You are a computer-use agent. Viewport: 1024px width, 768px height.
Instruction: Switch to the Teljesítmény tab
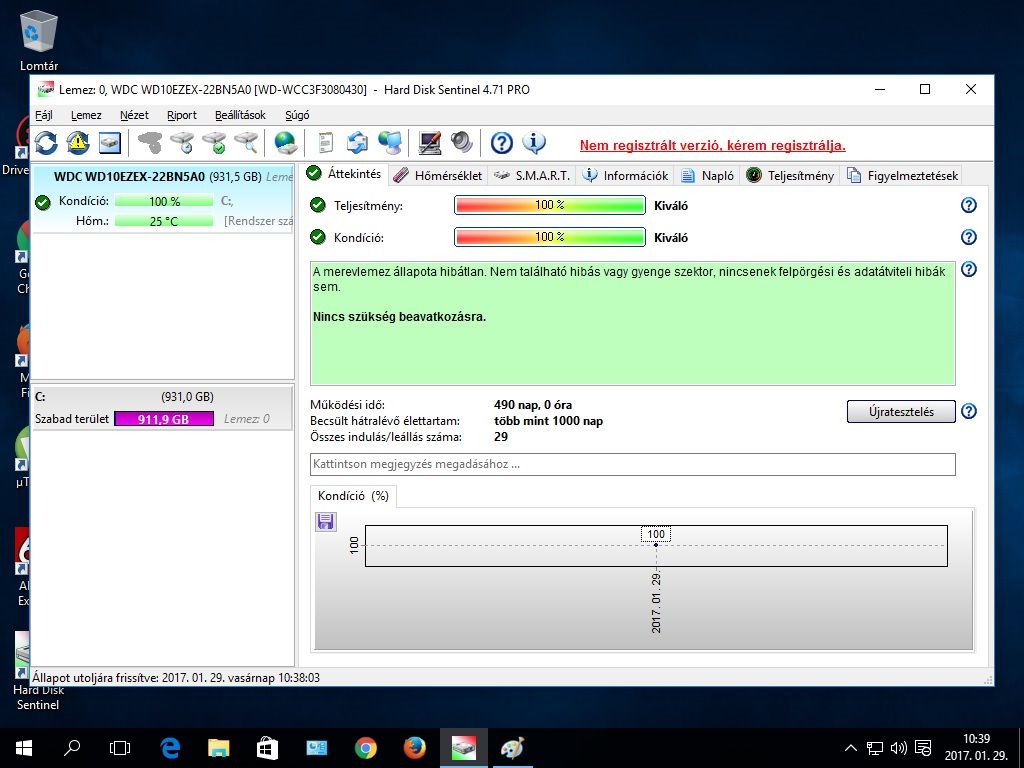click(790, 176)
